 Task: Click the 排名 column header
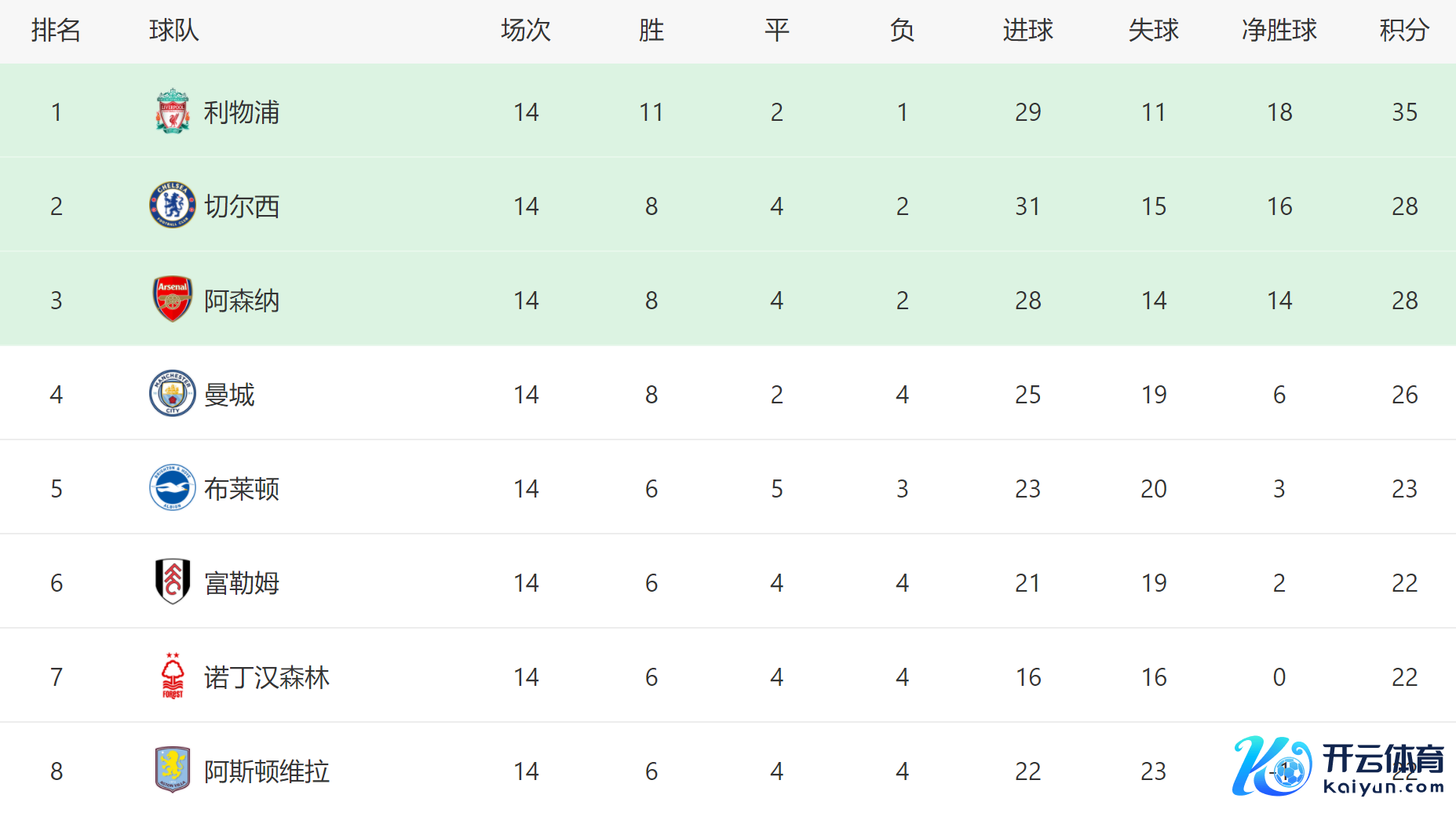[x=56, y=30]
